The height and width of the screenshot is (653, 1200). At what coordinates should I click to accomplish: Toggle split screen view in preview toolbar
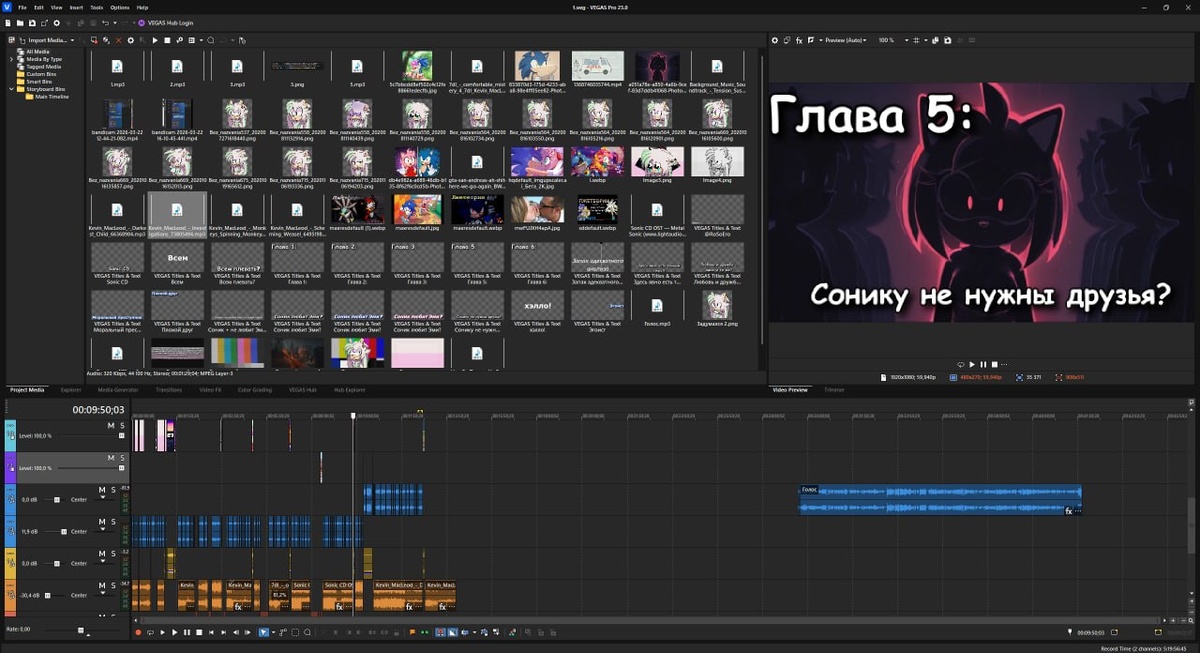811,40
